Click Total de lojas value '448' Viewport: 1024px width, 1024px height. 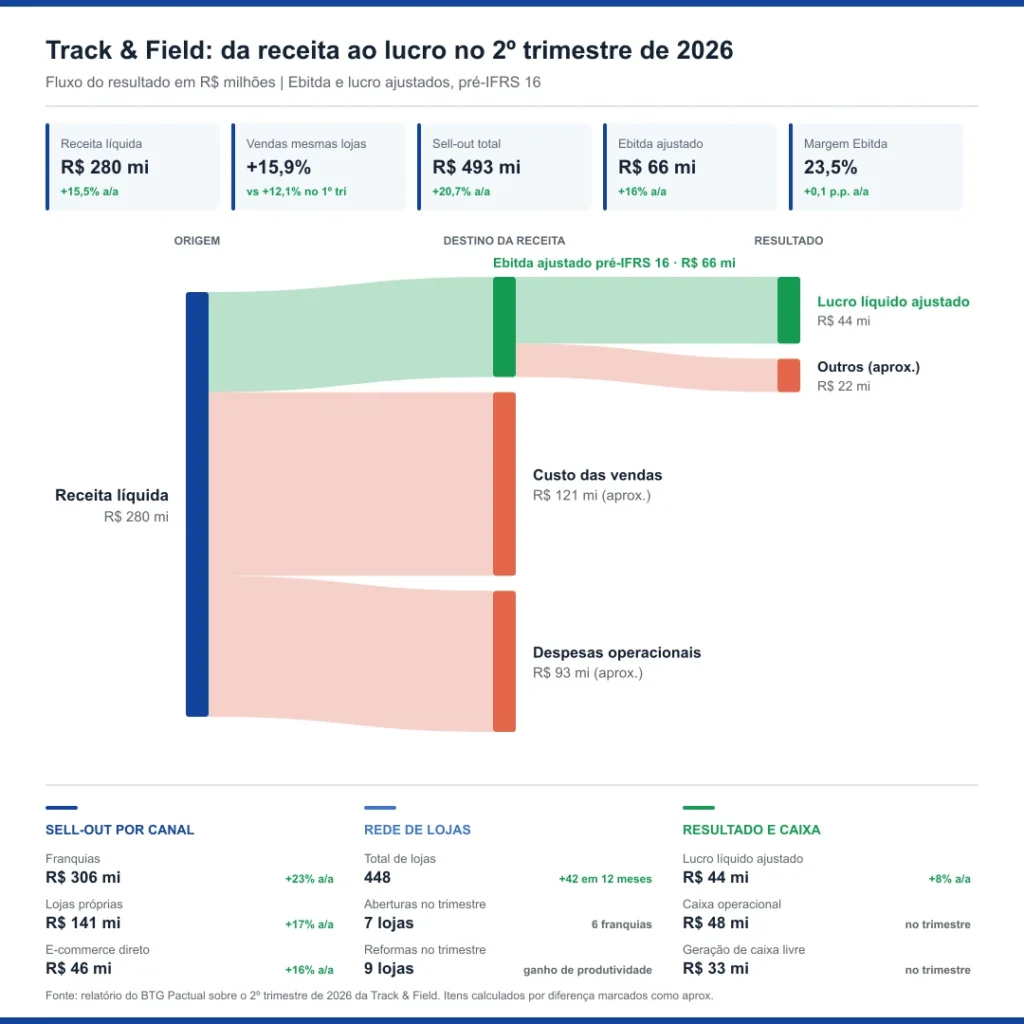coord(377,878)
